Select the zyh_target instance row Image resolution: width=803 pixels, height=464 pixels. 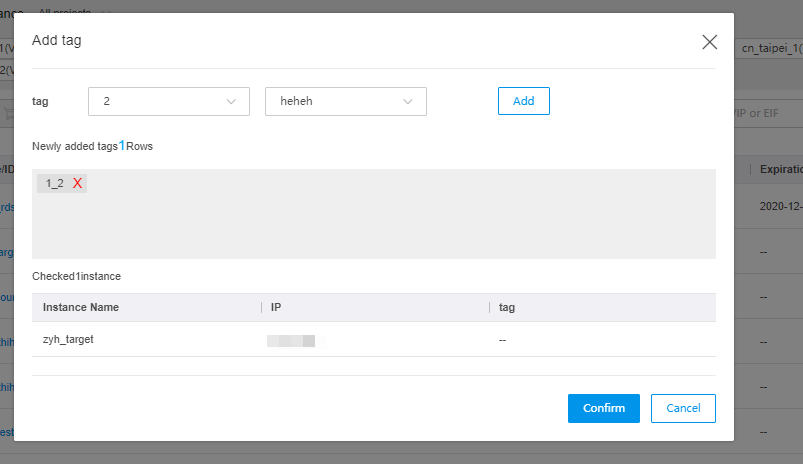tap(374, 340)
